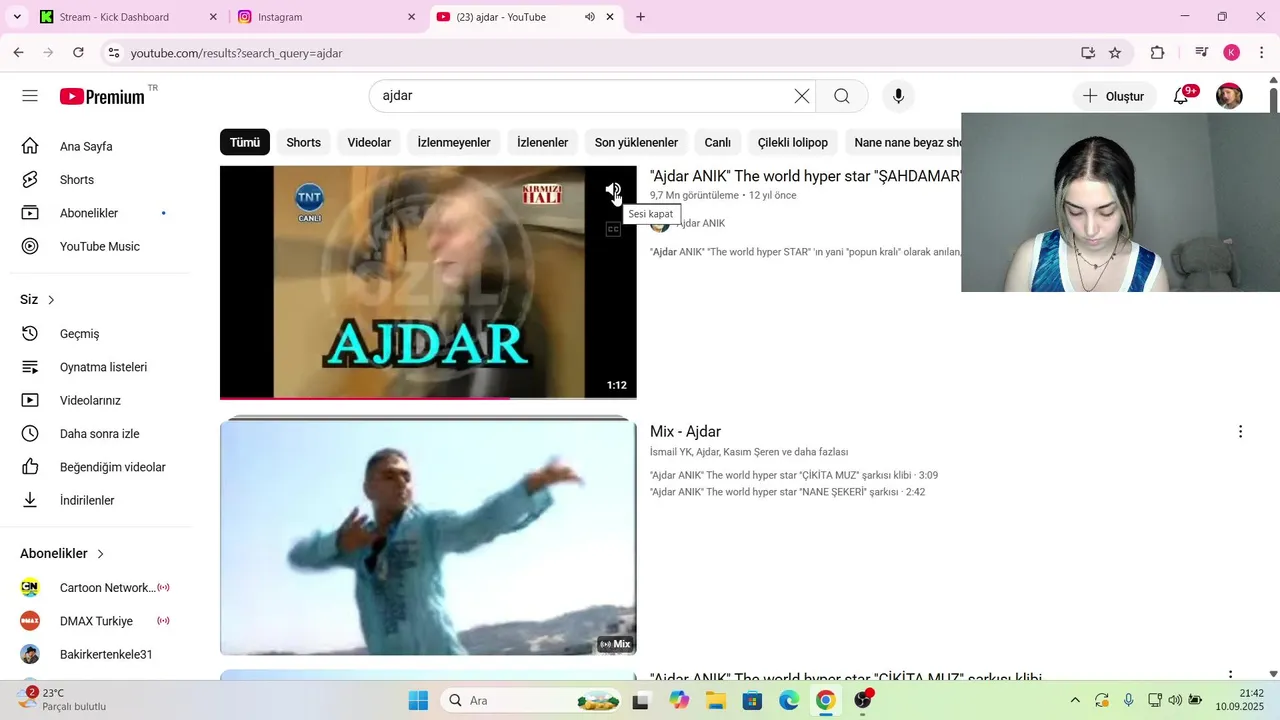Open Microsoft Edge from the taskbar
Viewport: 1280px width, 720px height.
click(789, 700)
